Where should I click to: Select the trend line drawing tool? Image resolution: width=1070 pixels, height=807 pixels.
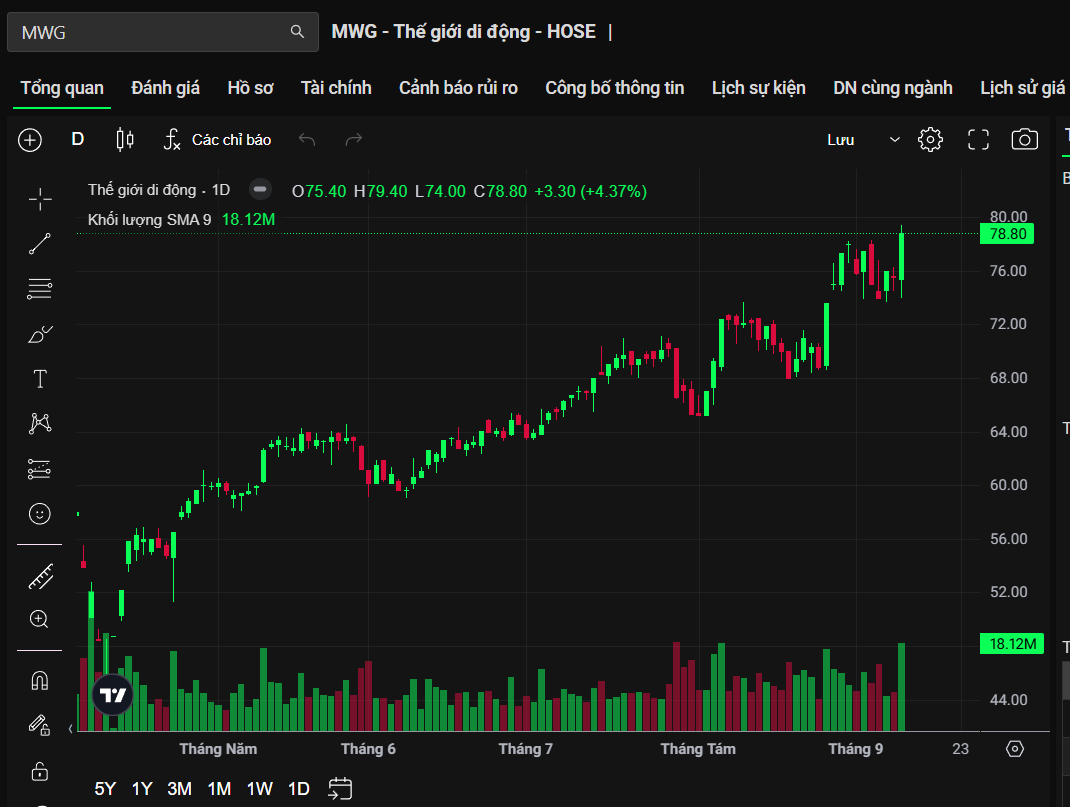pos(40,244)
